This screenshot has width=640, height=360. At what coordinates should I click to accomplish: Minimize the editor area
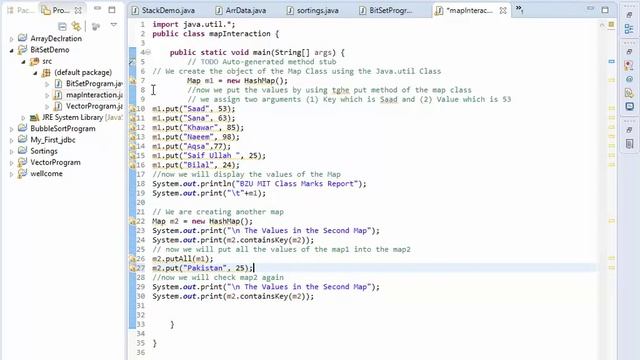[x=590, y=8]
